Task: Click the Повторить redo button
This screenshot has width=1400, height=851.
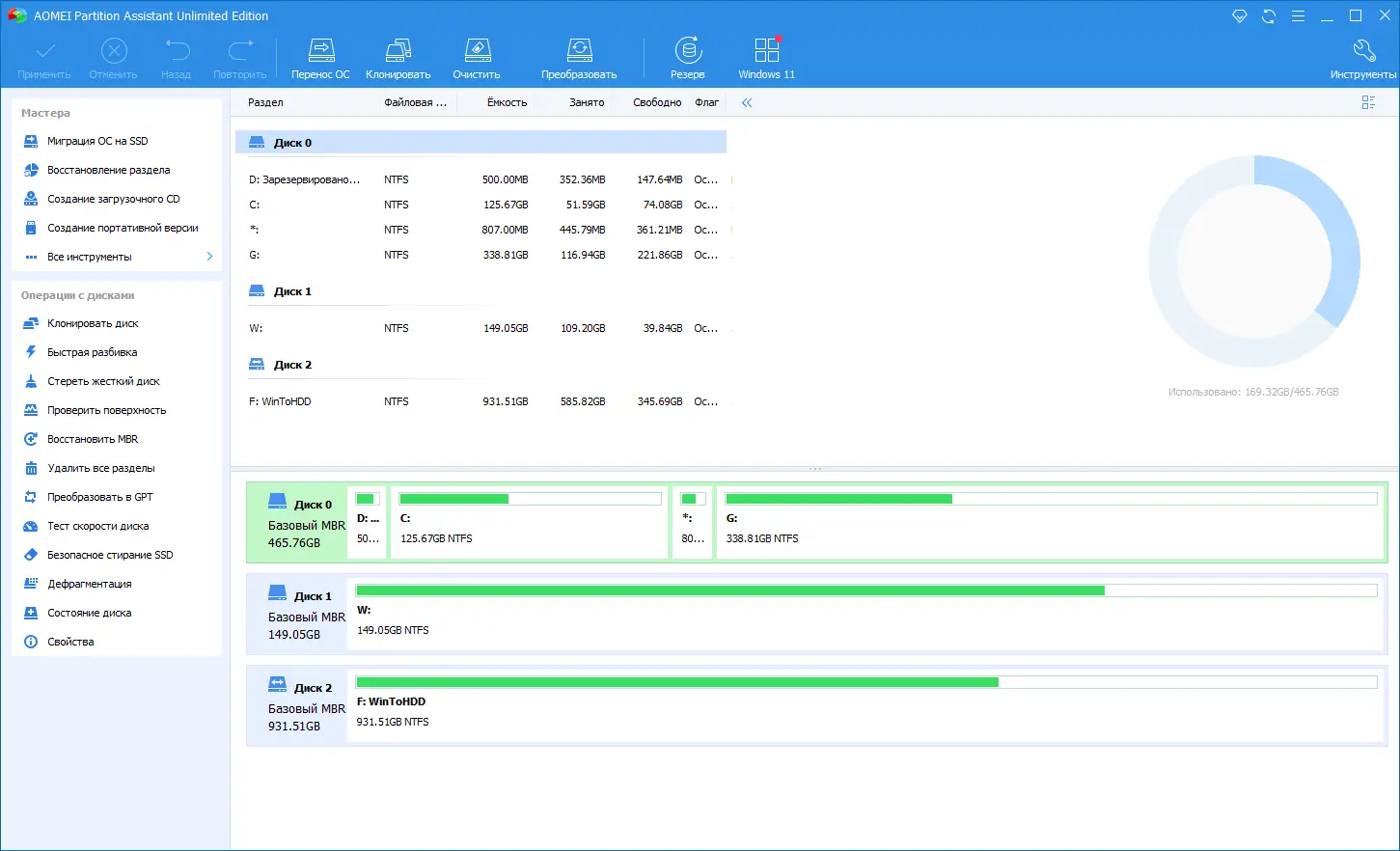Action: (240, 60)
